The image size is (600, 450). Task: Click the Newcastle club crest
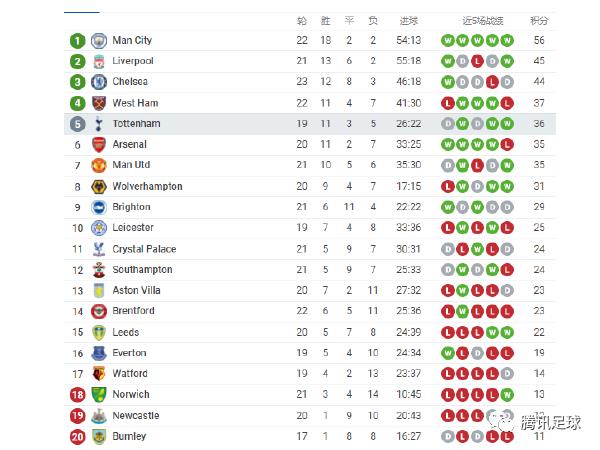point(98,416)
